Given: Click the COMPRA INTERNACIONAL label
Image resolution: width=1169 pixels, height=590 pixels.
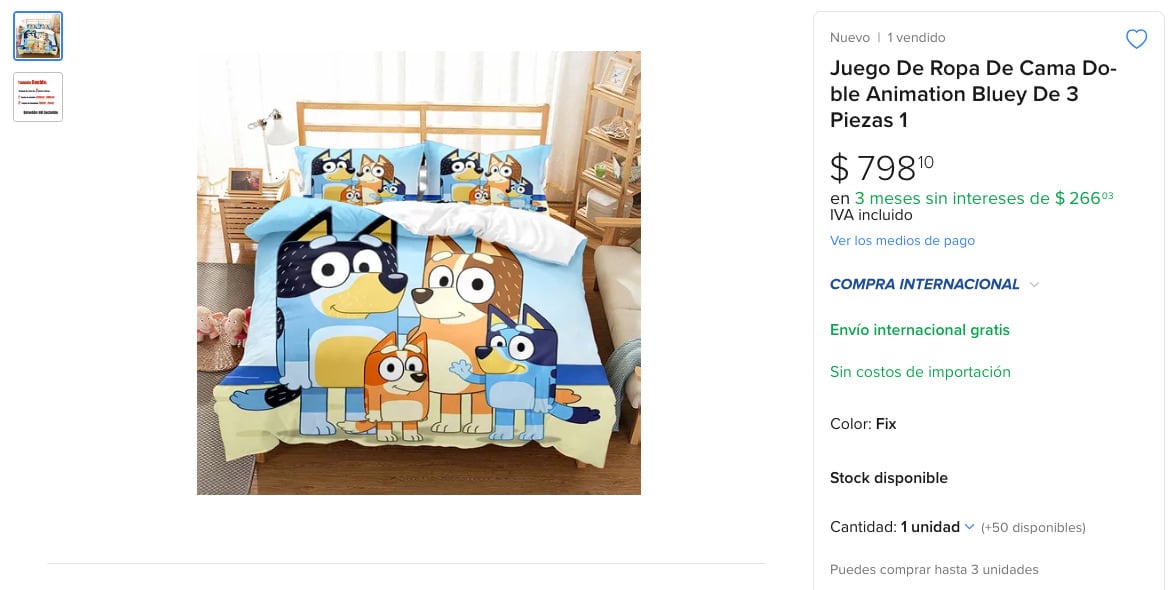Looking at the screenshot, I should click(x=924, y=285).
